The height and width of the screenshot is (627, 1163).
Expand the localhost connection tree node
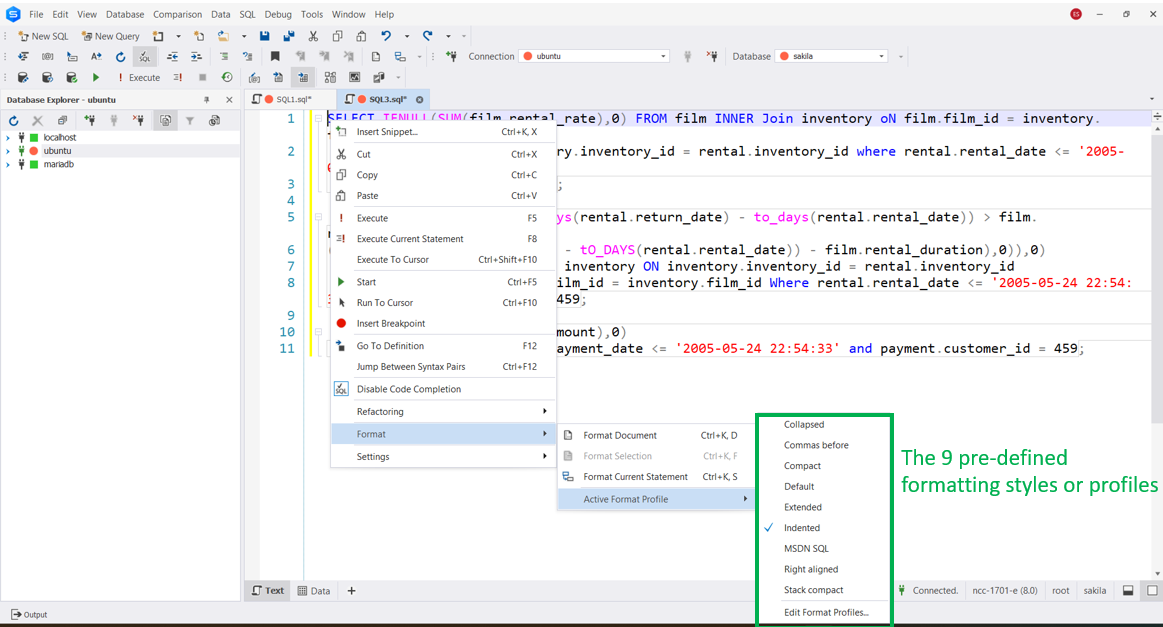(8, 138)
